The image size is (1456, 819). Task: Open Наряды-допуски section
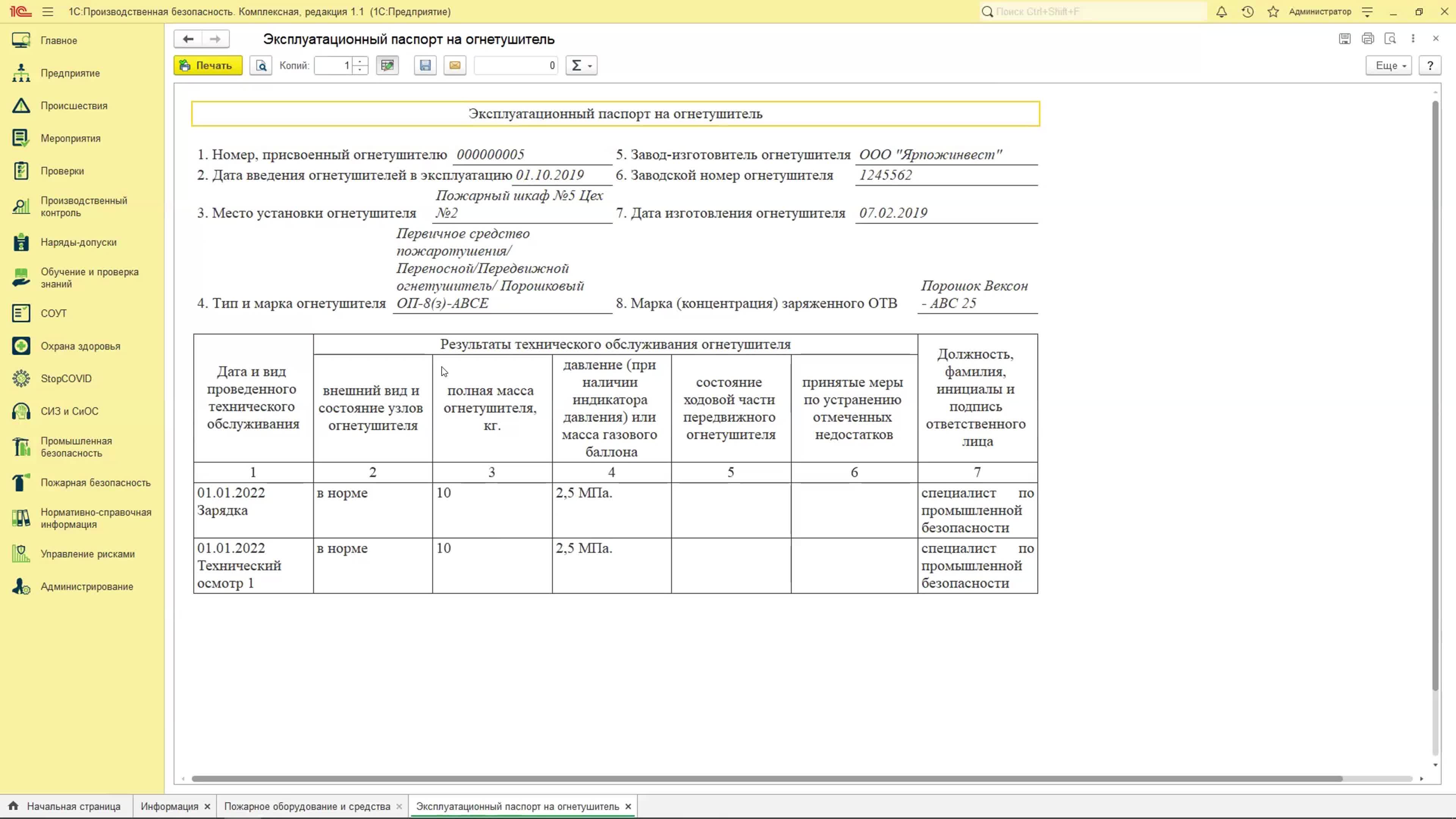coord(78,243)
